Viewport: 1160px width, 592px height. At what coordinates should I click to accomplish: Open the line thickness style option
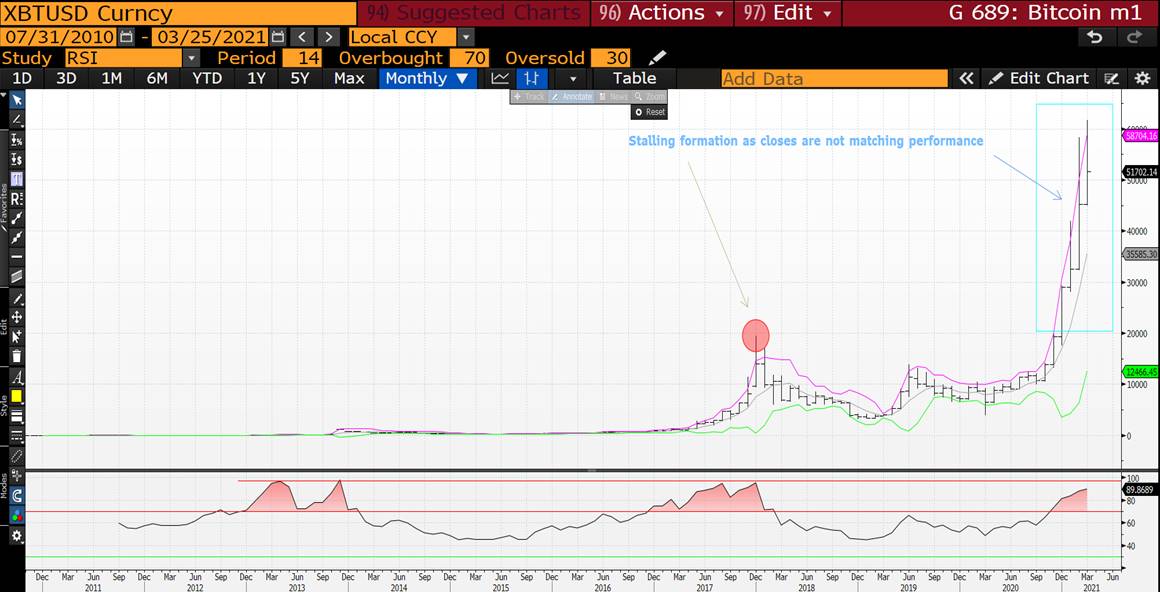[16, 416]
